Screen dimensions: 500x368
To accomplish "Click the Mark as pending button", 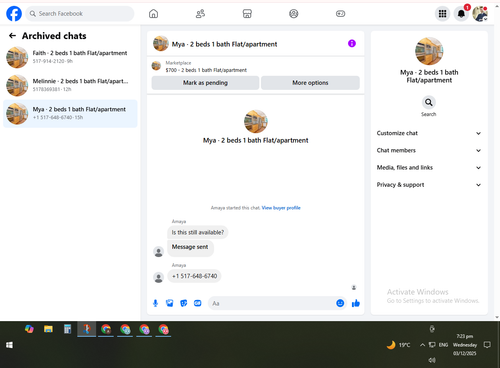I will [205, 83].
